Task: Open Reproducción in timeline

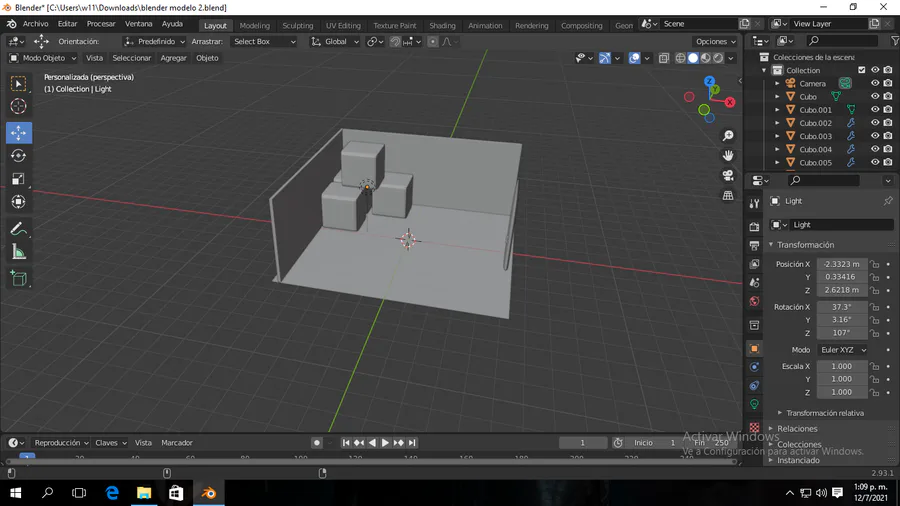Action: 61,443
